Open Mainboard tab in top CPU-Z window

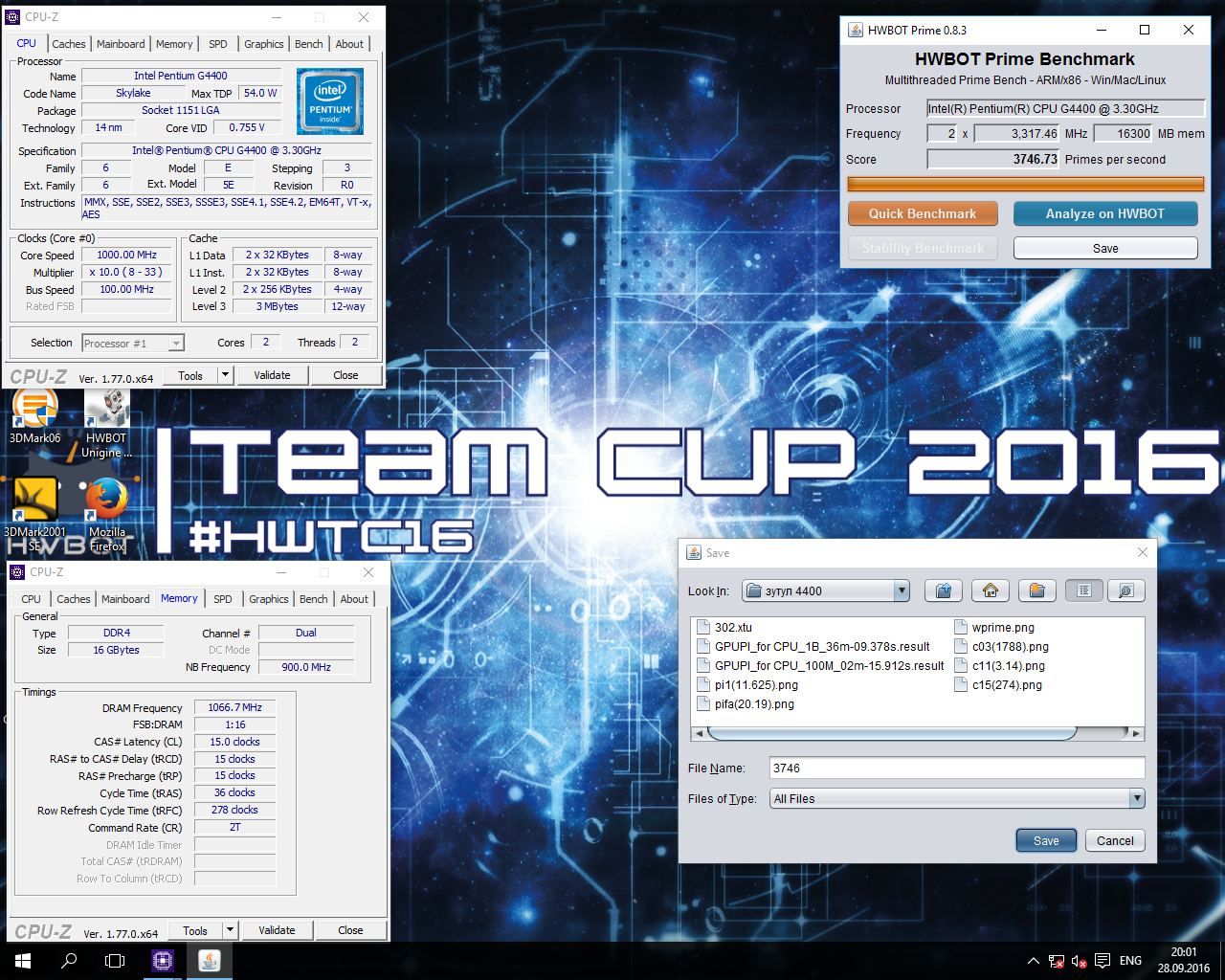121,44
